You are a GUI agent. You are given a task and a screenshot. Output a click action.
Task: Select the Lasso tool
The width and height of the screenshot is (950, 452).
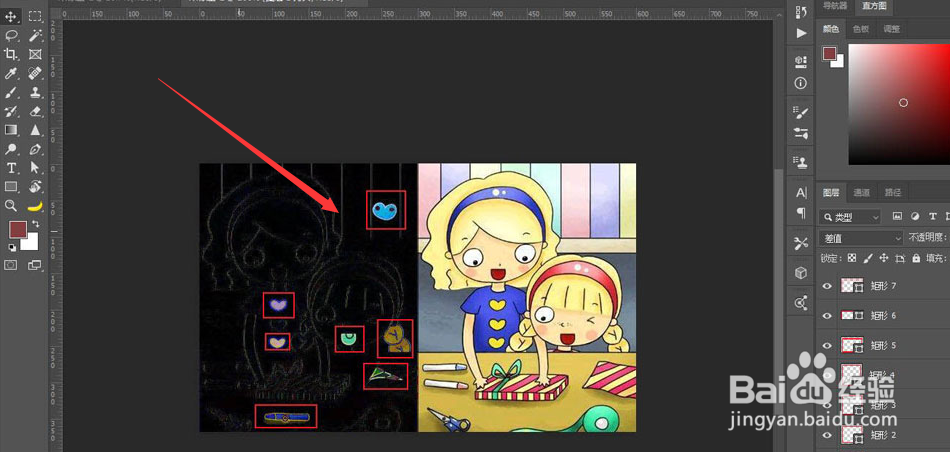click(x=11, y=35)
